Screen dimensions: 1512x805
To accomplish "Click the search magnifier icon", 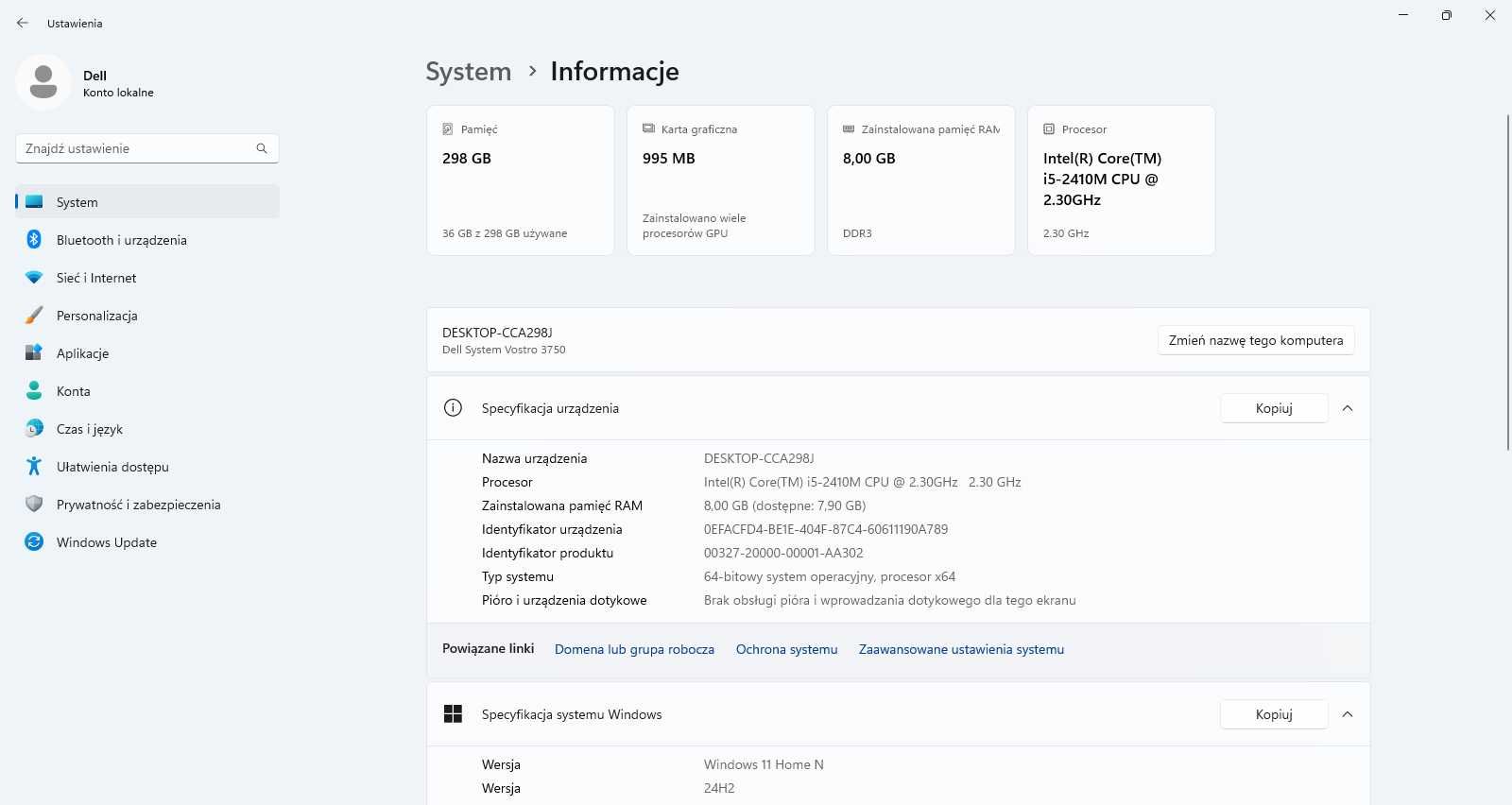I will [262, 148].
